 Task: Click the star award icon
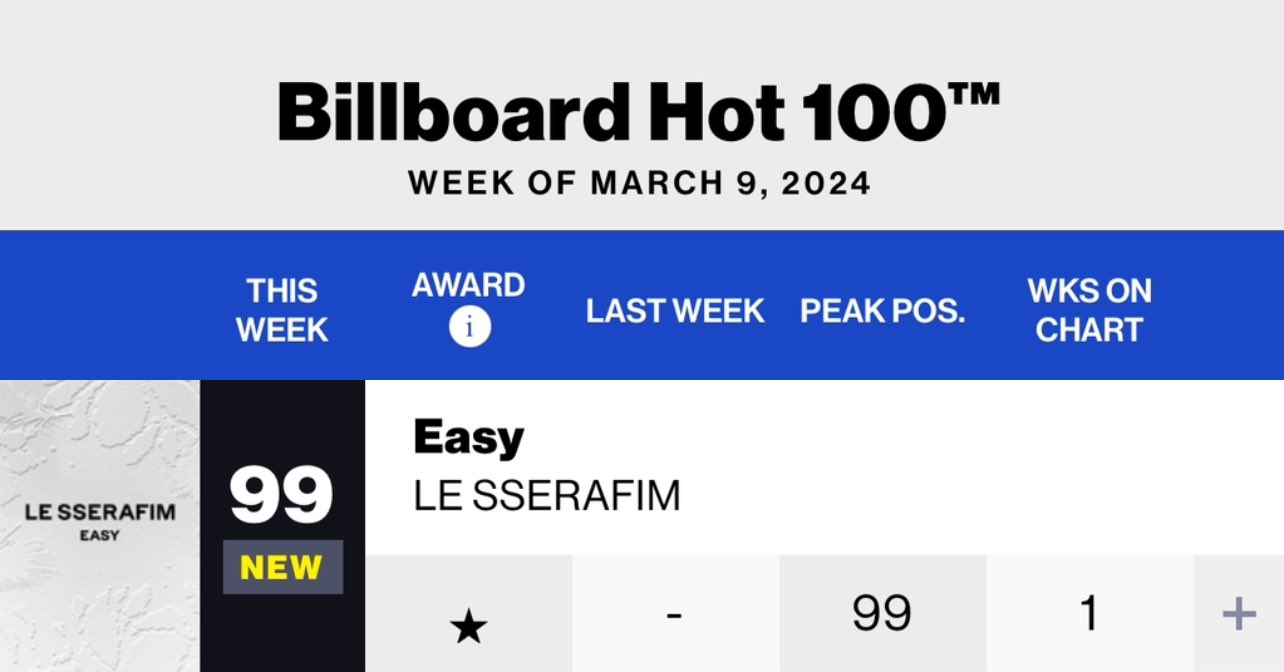(x=468, y=627)
